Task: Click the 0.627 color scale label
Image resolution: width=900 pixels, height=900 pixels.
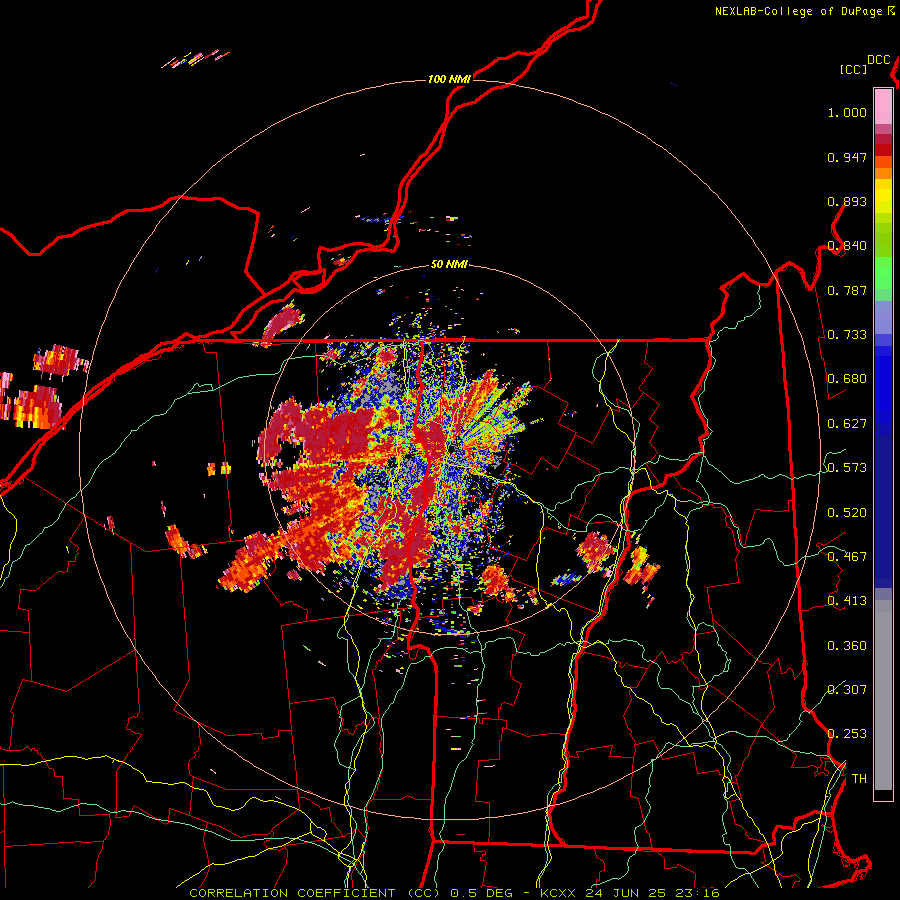Action: [847, 424]
